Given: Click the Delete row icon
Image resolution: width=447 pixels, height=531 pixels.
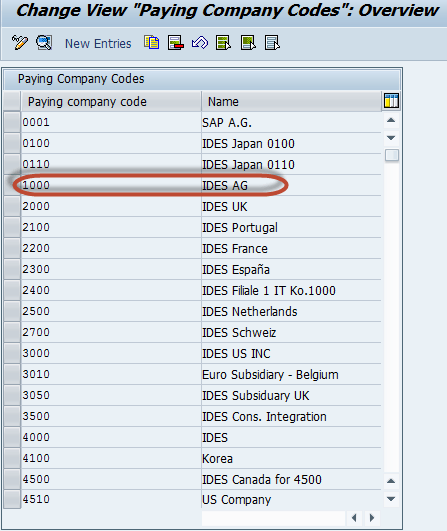Looking at the screenshot, I should (x=176, y=43).
